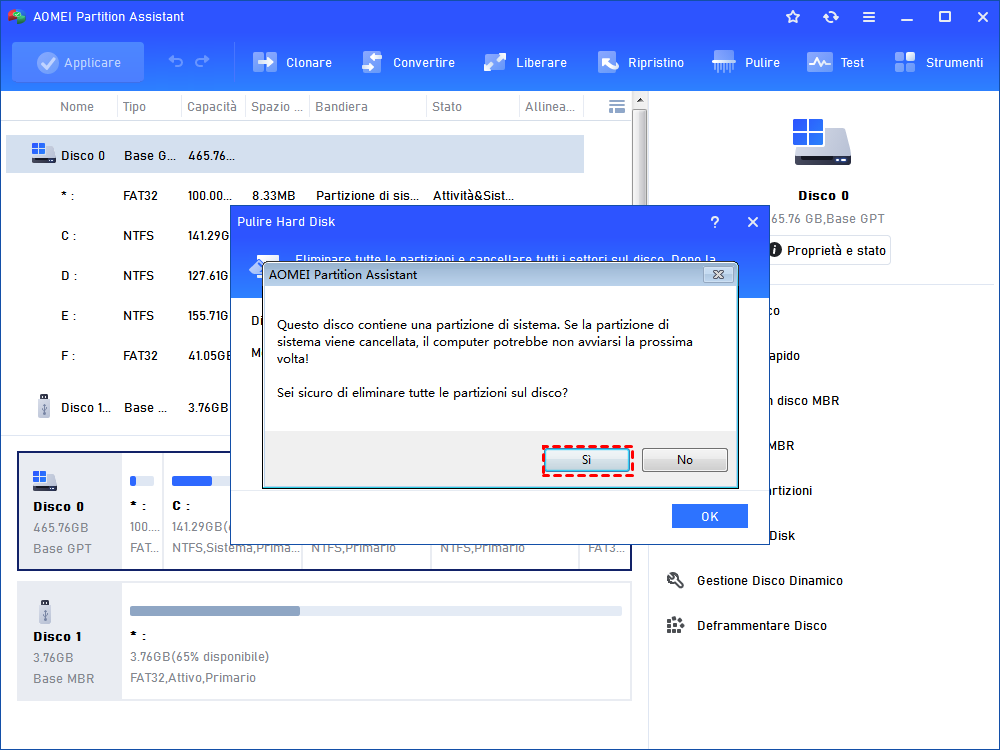Image resolution: width=1000 pixels, height=750 pixels.
Task: Confirm deletion with the Sì button
Action: (x=587, y=460)
